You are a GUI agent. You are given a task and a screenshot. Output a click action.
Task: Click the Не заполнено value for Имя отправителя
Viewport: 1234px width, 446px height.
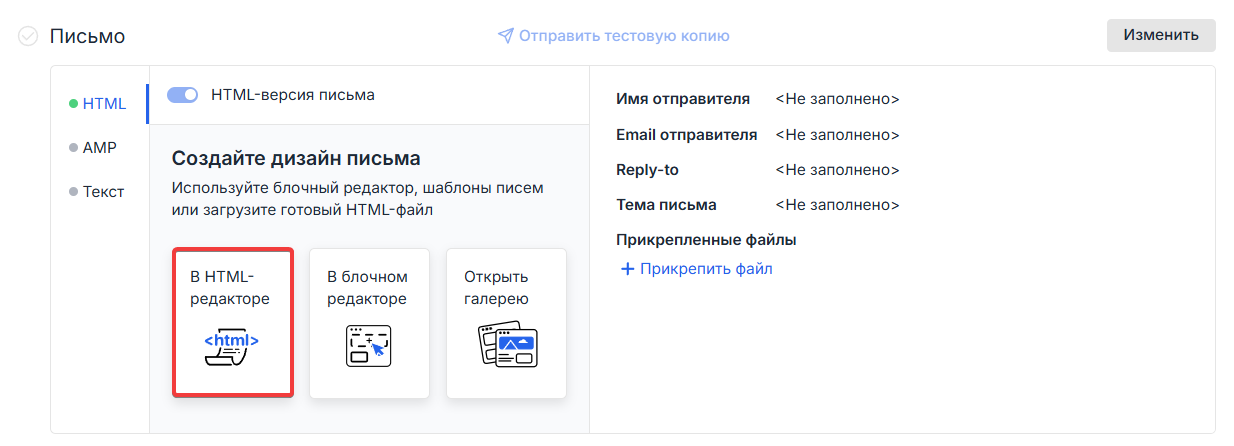click(838, 99)
